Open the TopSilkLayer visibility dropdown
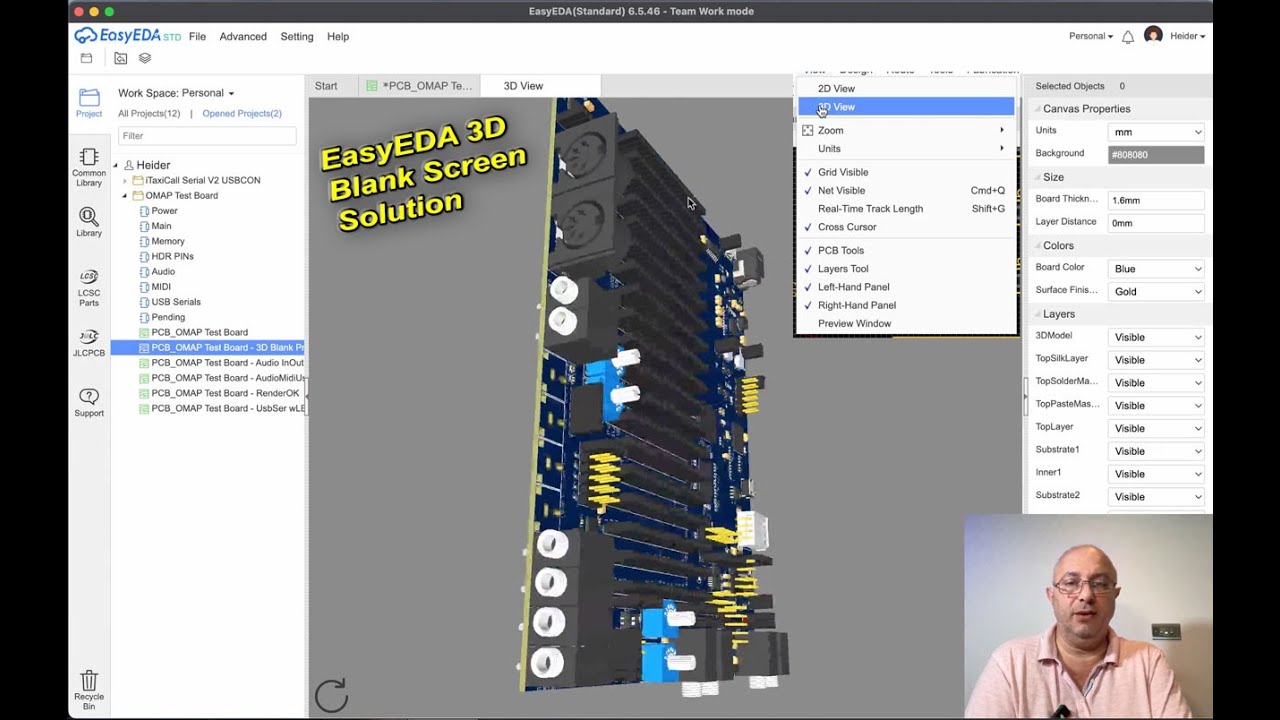This screenshot has width=1280, height=720. (1156, 360)
